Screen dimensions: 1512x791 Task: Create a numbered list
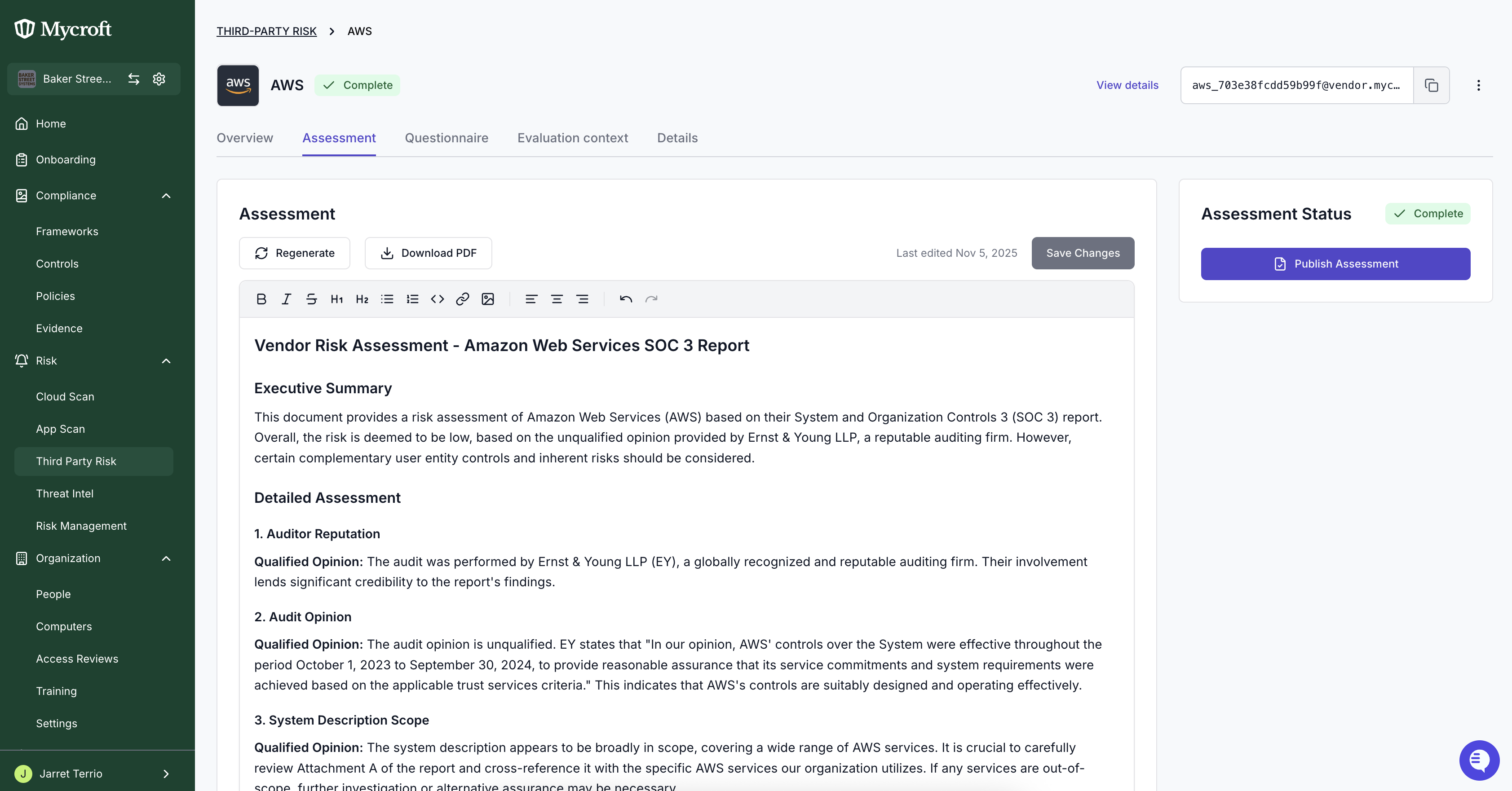click(413, 299)
